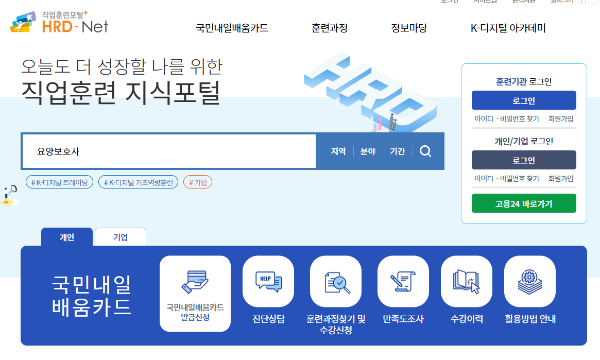Click the HRD-Net logo

pos(59,23)
